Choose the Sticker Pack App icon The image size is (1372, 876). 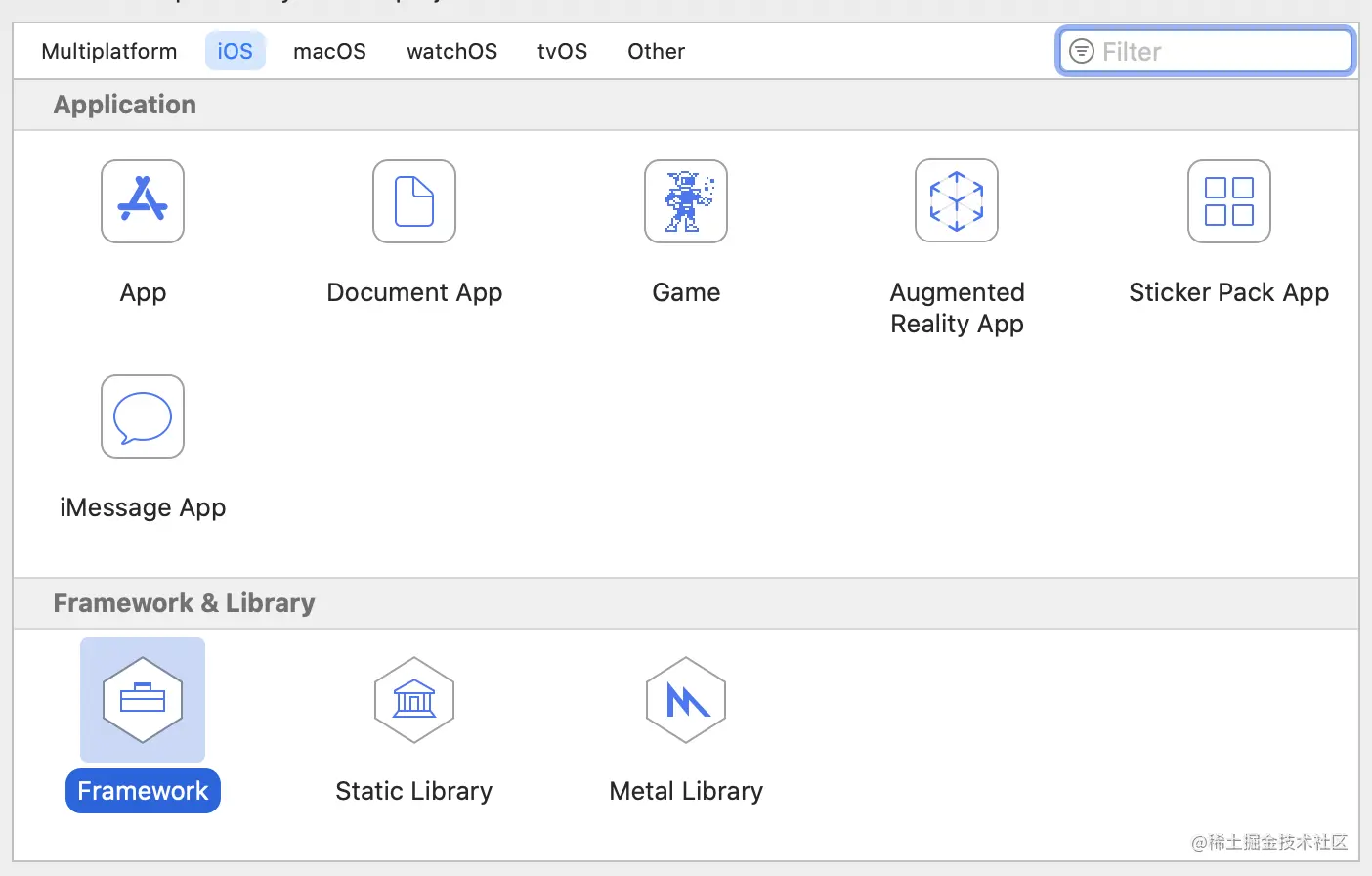click(x=1229, y=201)
